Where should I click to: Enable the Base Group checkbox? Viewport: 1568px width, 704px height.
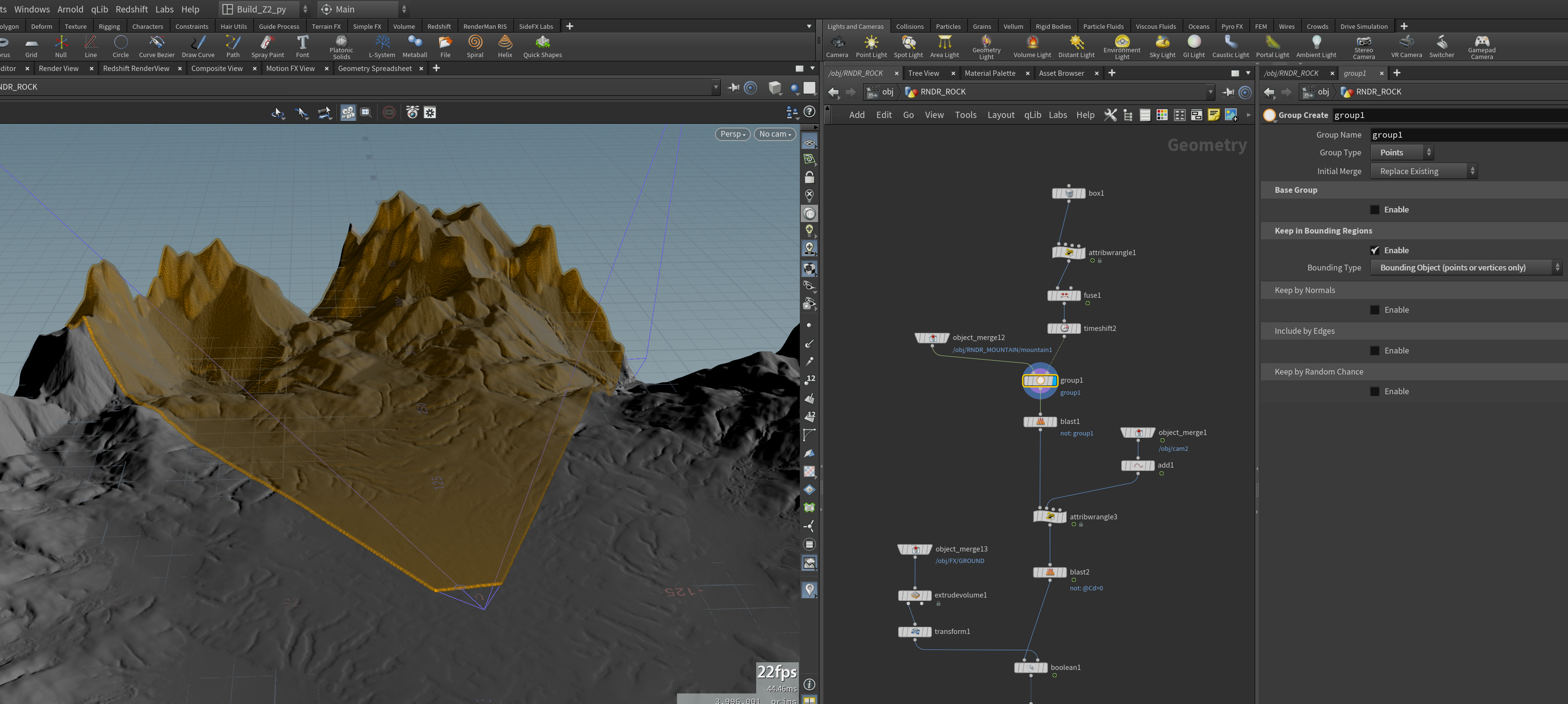tap(1375, 209)
